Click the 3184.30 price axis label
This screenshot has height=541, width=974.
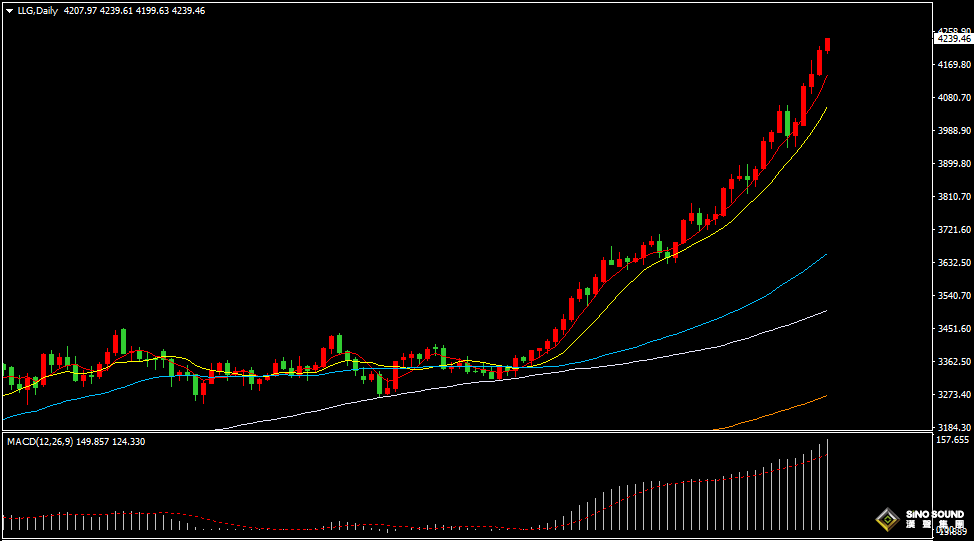(x=952, y=427)
